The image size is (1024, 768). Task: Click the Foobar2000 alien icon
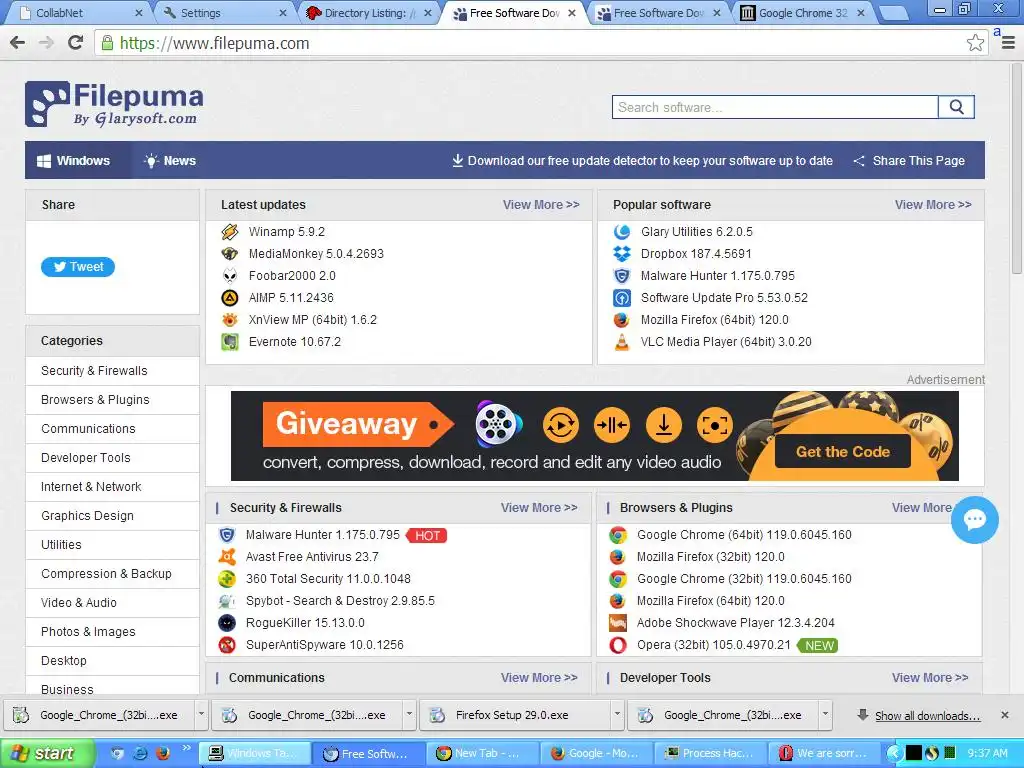[x=230, y=276]
